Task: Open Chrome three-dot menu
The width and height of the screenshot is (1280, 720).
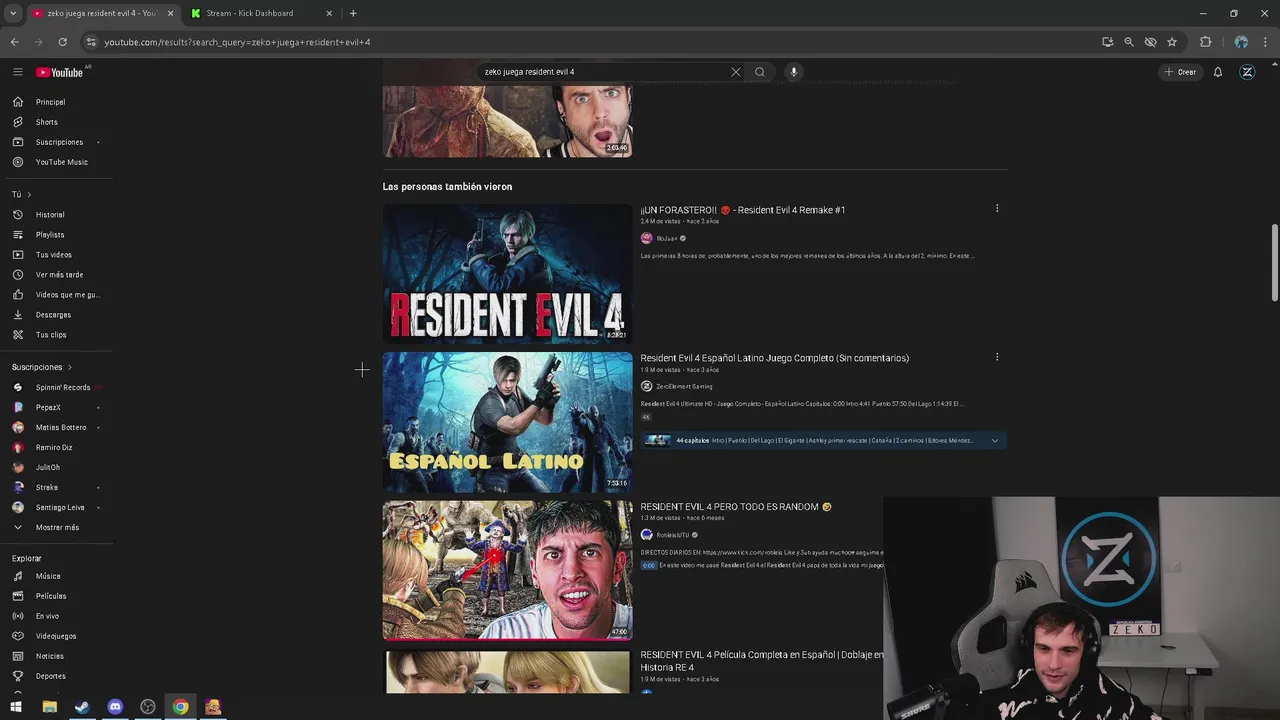Action: [x=1266, y=42]
